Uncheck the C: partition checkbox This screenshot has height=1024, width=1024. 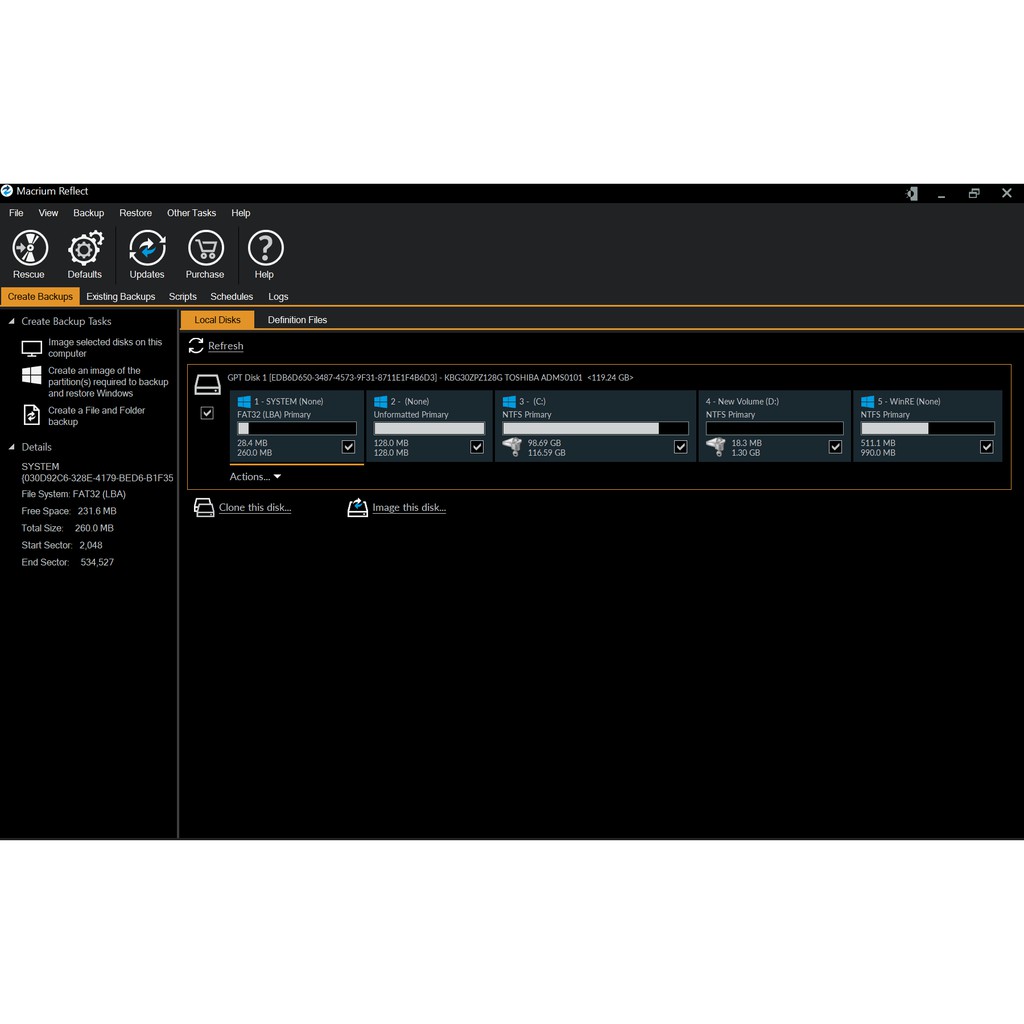click(x=680, y=447)
